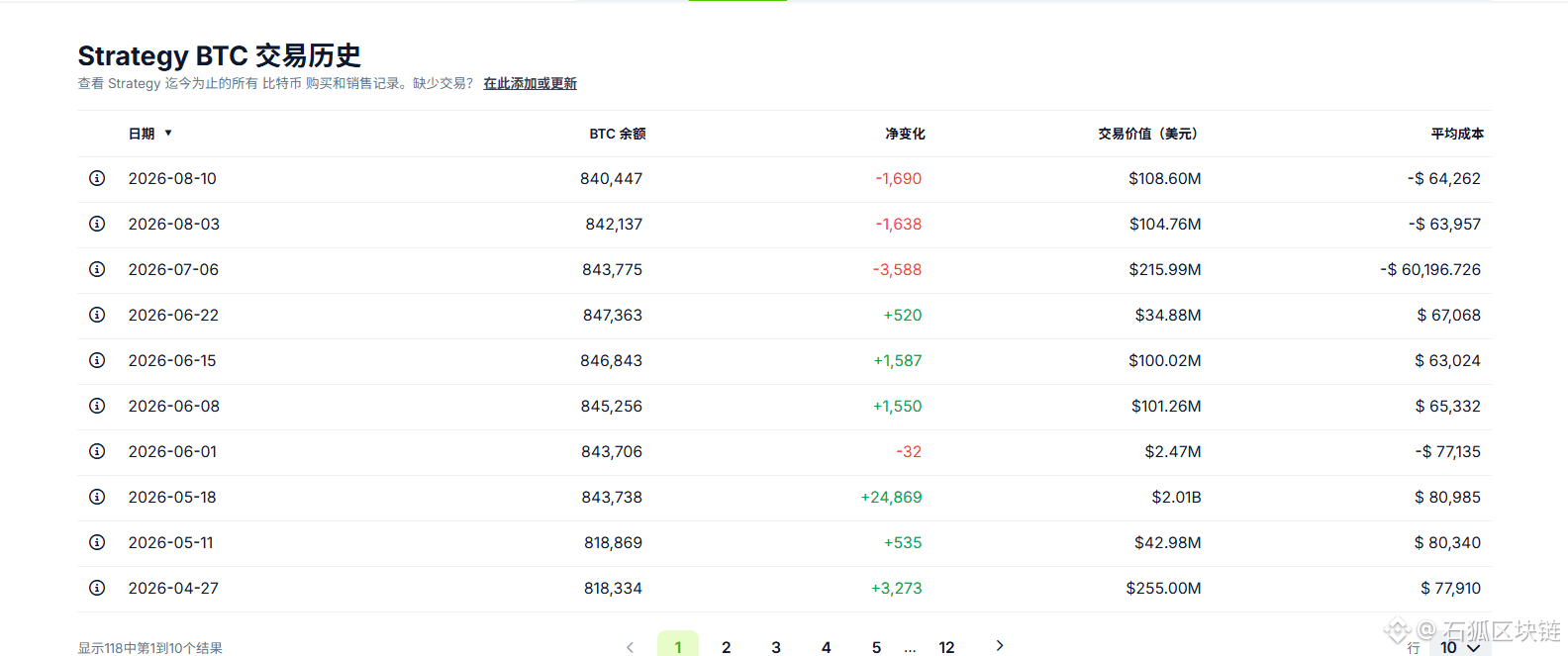Click net change -3,588
Image resolution: width=1568 pixels, height=656 pixels.
(897, 270)
